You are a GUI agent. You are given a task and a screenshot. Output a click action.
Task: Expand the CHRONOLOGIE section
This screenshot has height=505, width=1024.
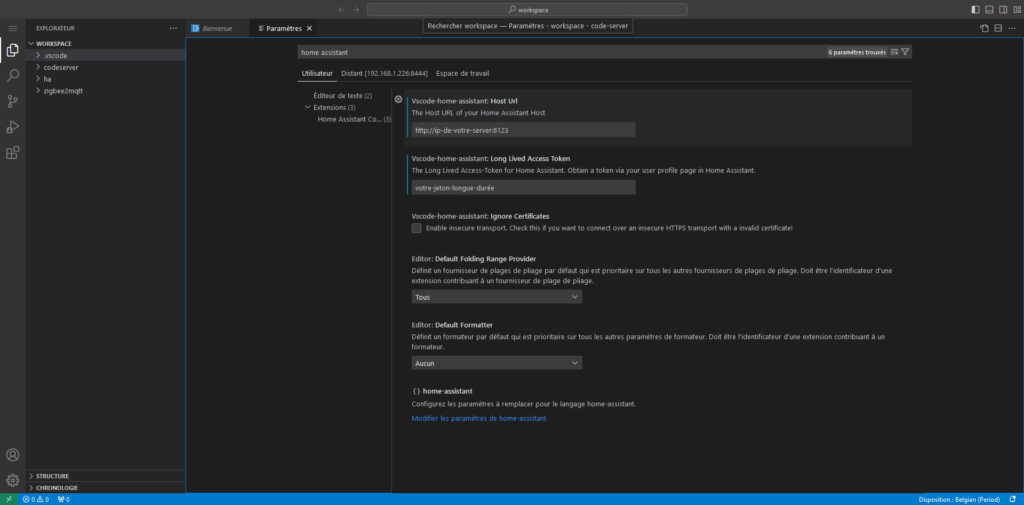point(106,488)
